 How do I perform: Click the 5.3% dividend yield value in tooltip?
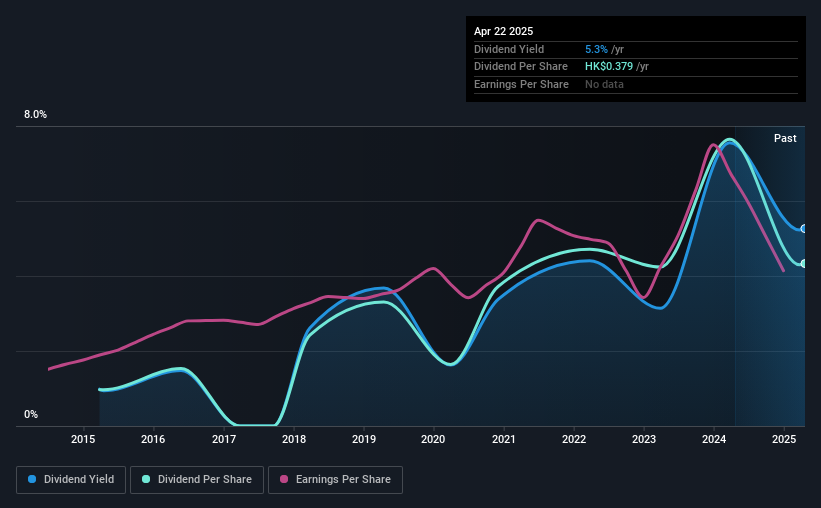coord(596,49)
